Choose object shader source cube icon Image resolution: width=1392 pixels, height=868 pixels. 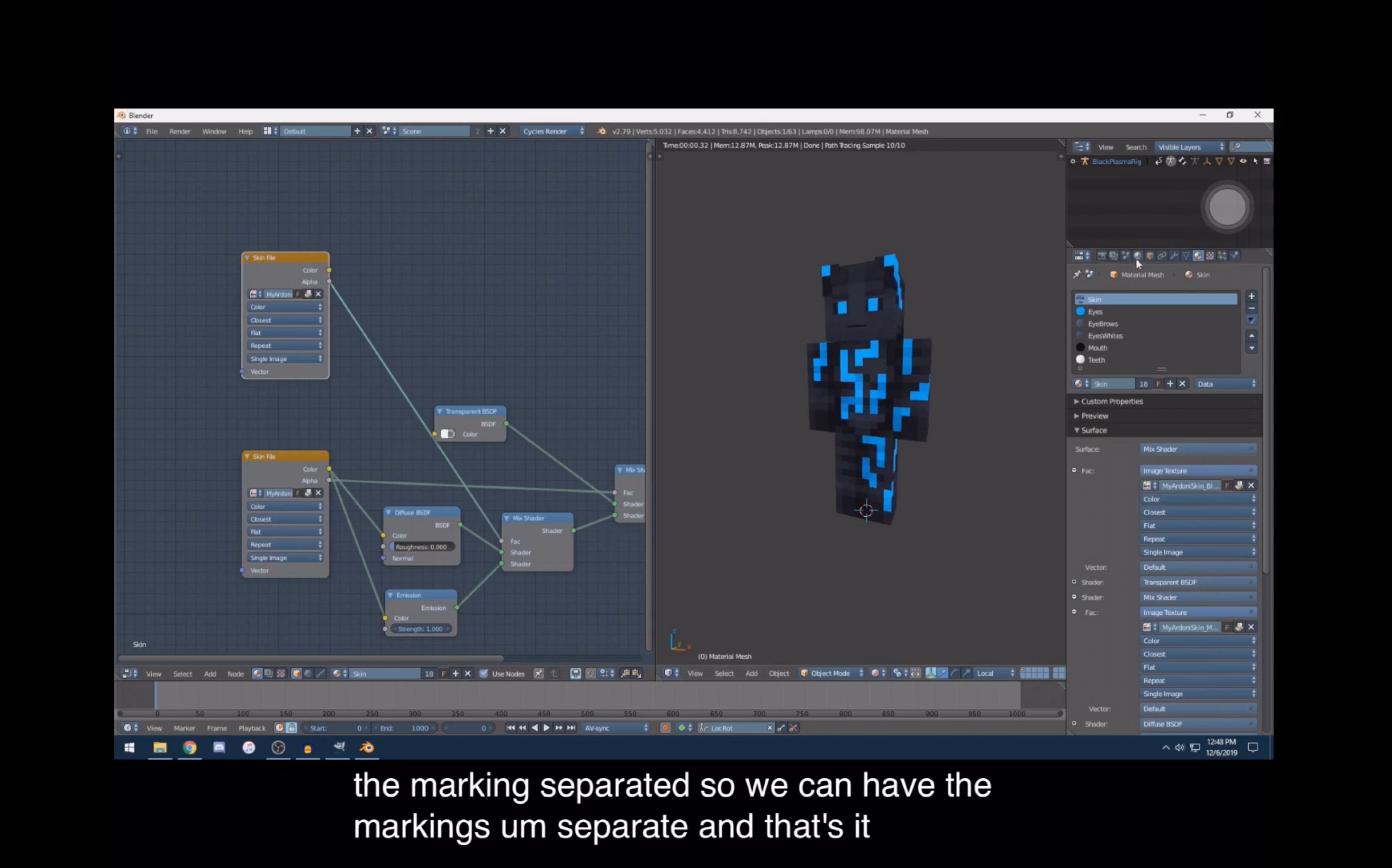tap(296, 674)
